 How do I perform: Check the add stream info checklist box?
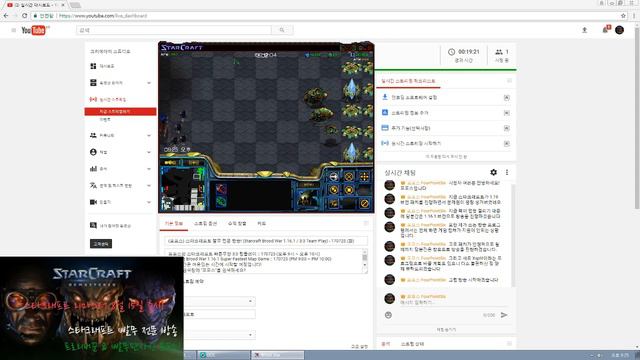click(x=507, y=113)
